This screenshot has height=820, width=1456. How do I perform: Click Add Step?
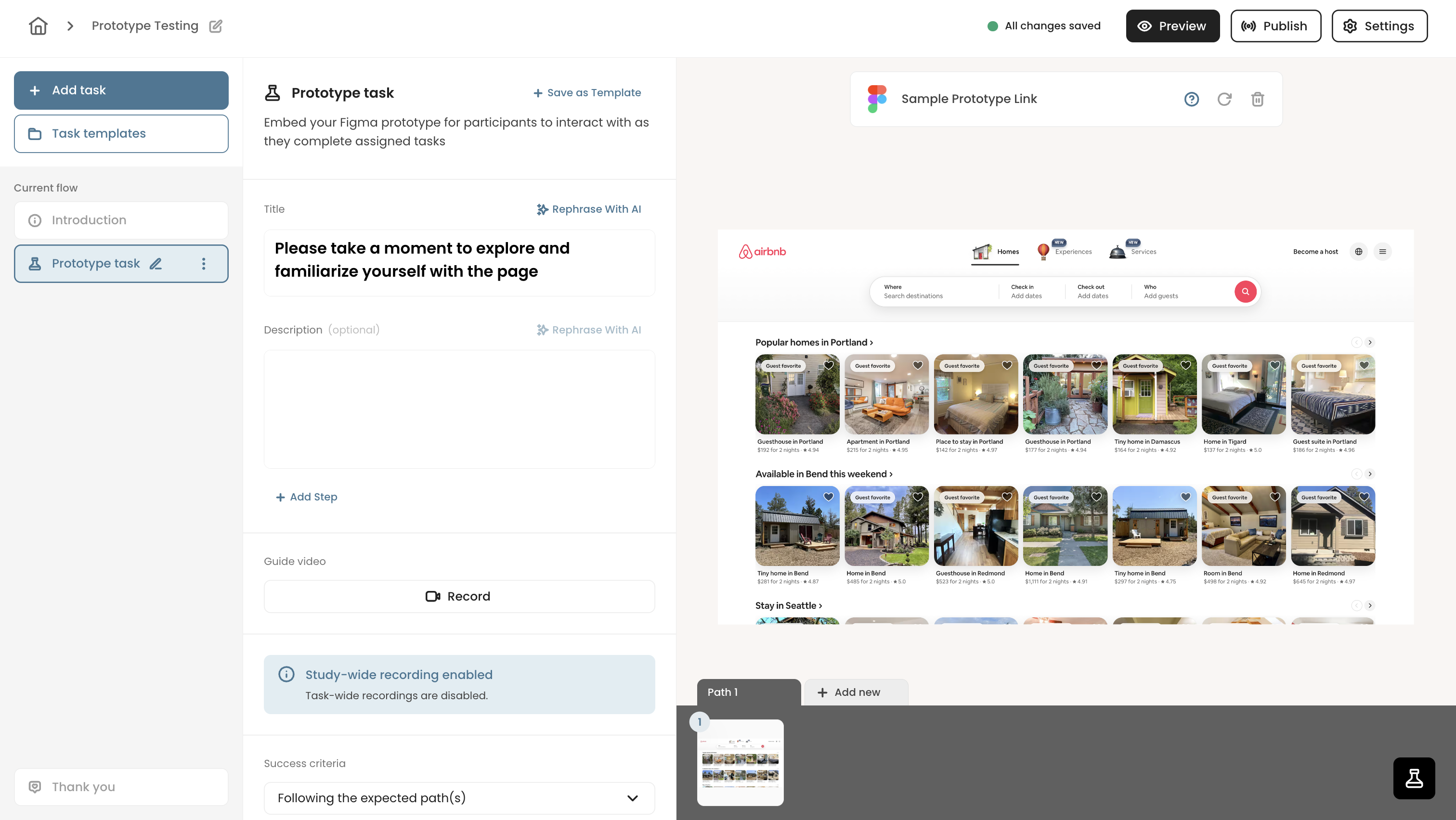coord(306,497)
